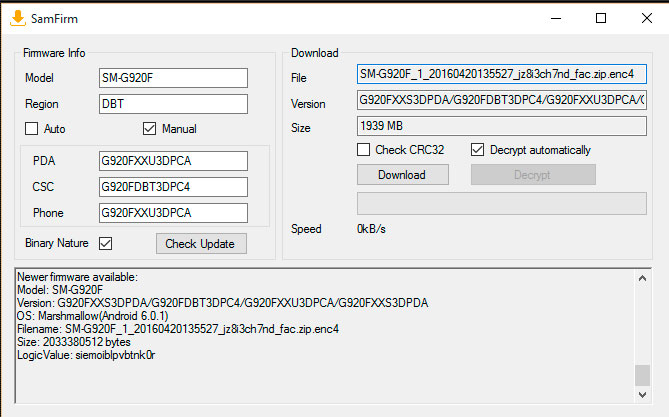Close the SamFirm window
Image resolution: width=669 pixels, height=417 pixels.
pos(645,18)
